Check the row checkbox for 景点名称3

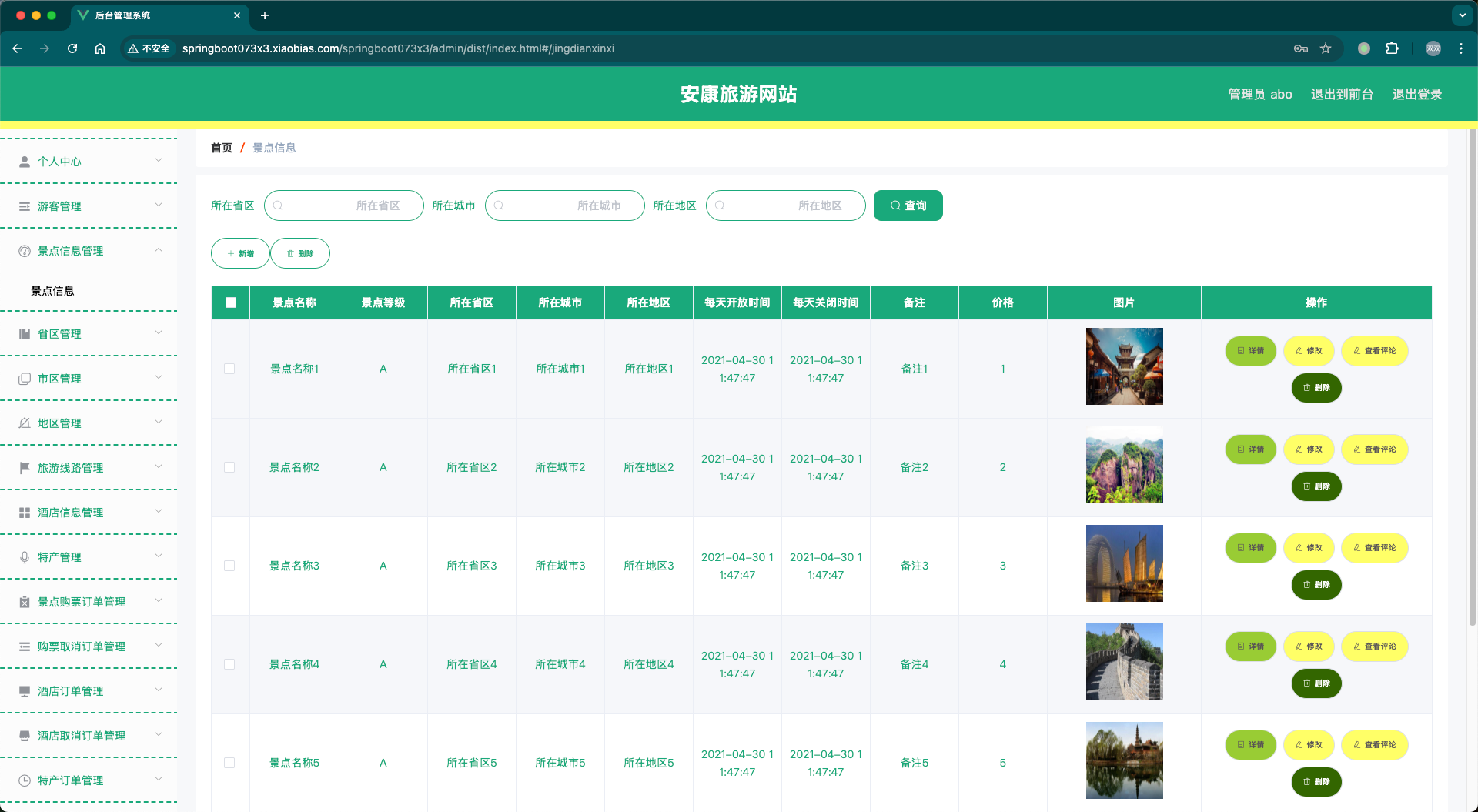click(229, 566)
